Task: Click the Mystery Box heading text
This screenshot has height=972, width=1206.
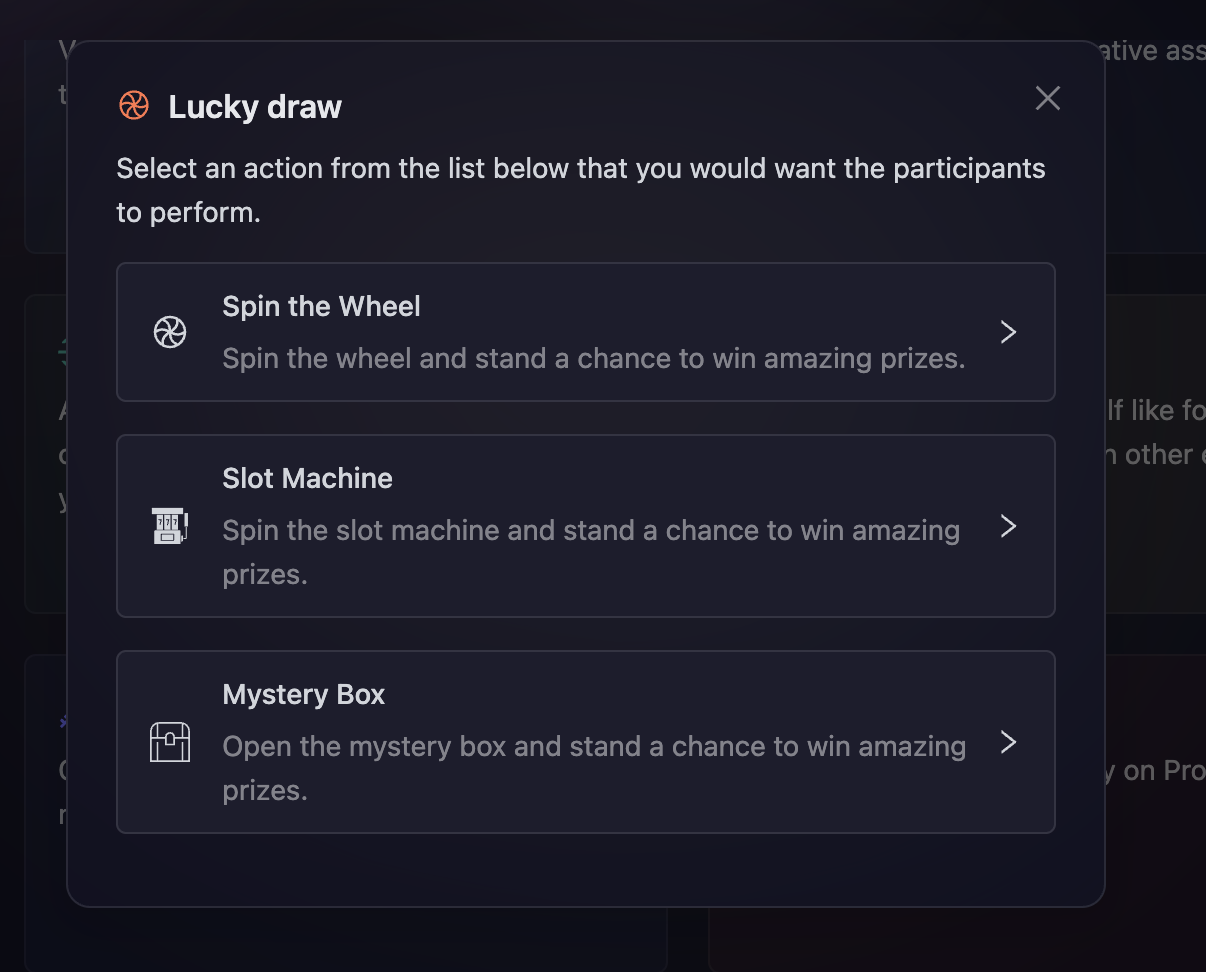Action: click(303, 694)
